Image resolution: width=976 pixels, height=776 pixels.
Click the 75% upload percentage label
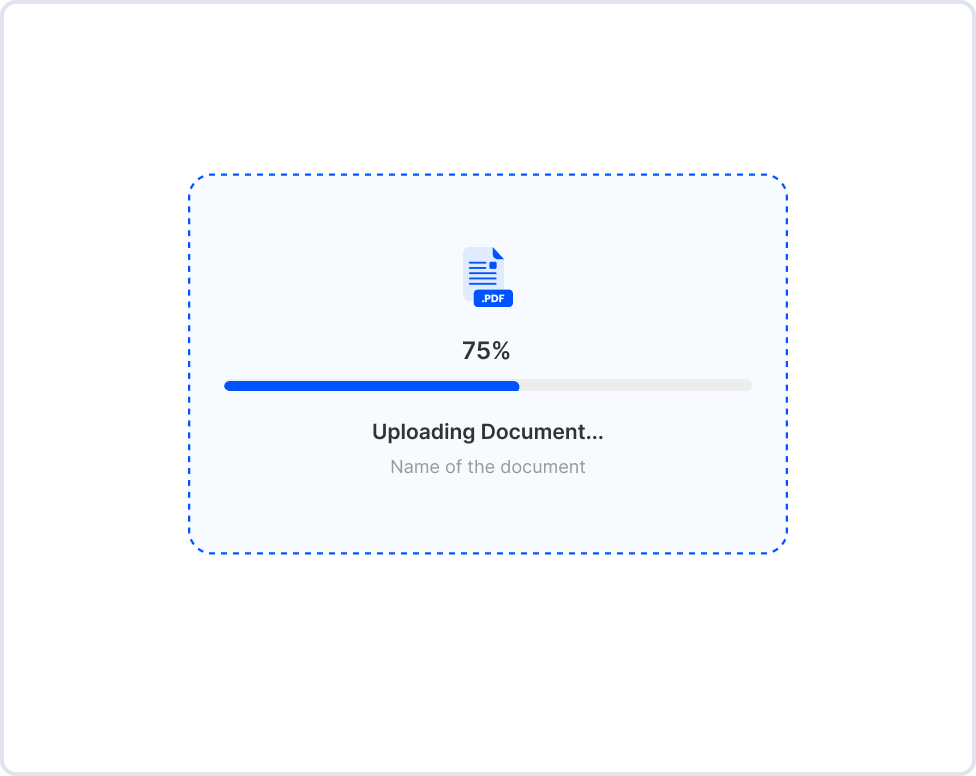[x=486, y=351]
